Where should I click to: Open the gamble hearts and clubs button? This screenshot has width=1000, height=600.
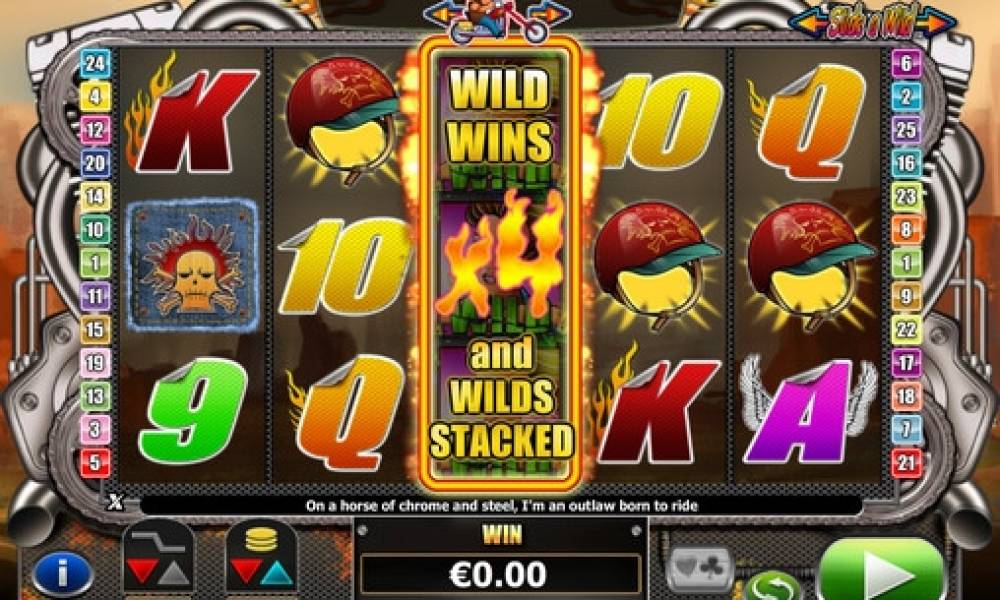700,567
